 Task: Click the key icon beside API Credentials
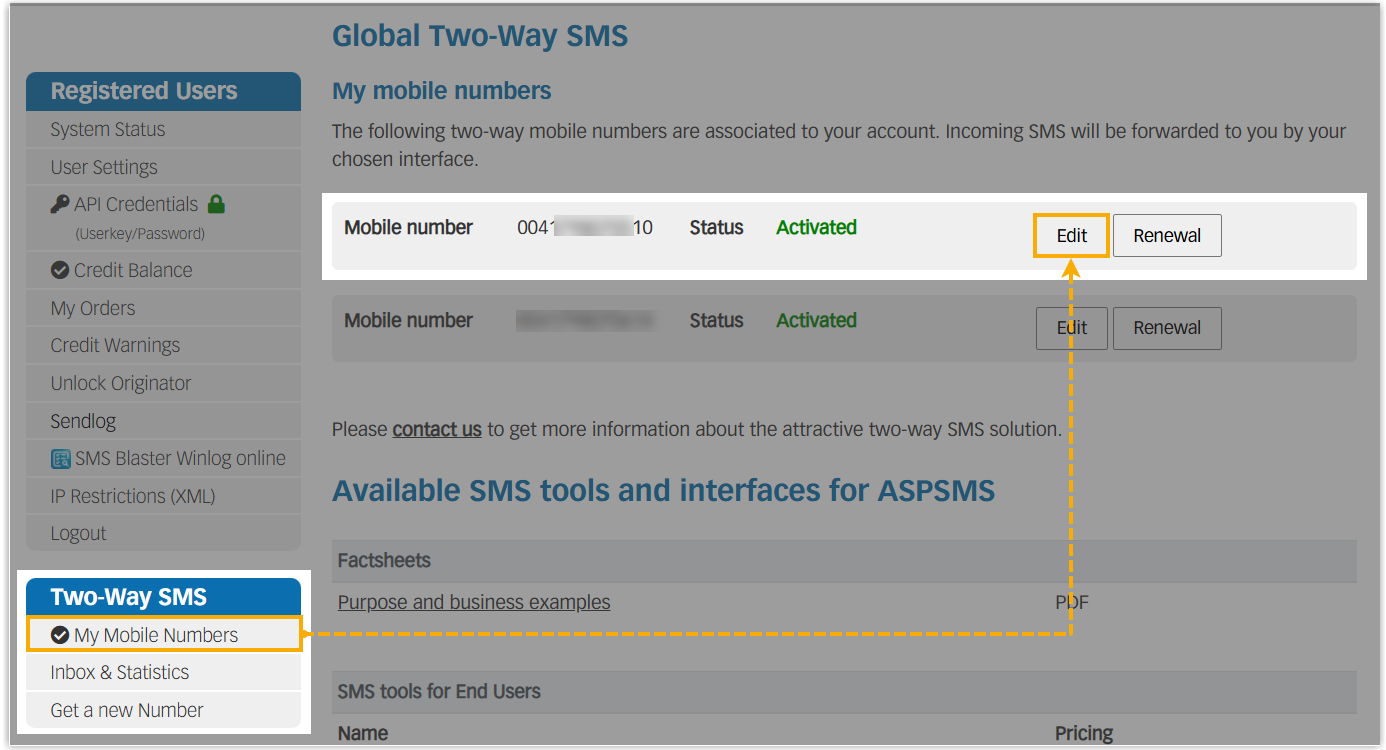click(x=60, y=204)
